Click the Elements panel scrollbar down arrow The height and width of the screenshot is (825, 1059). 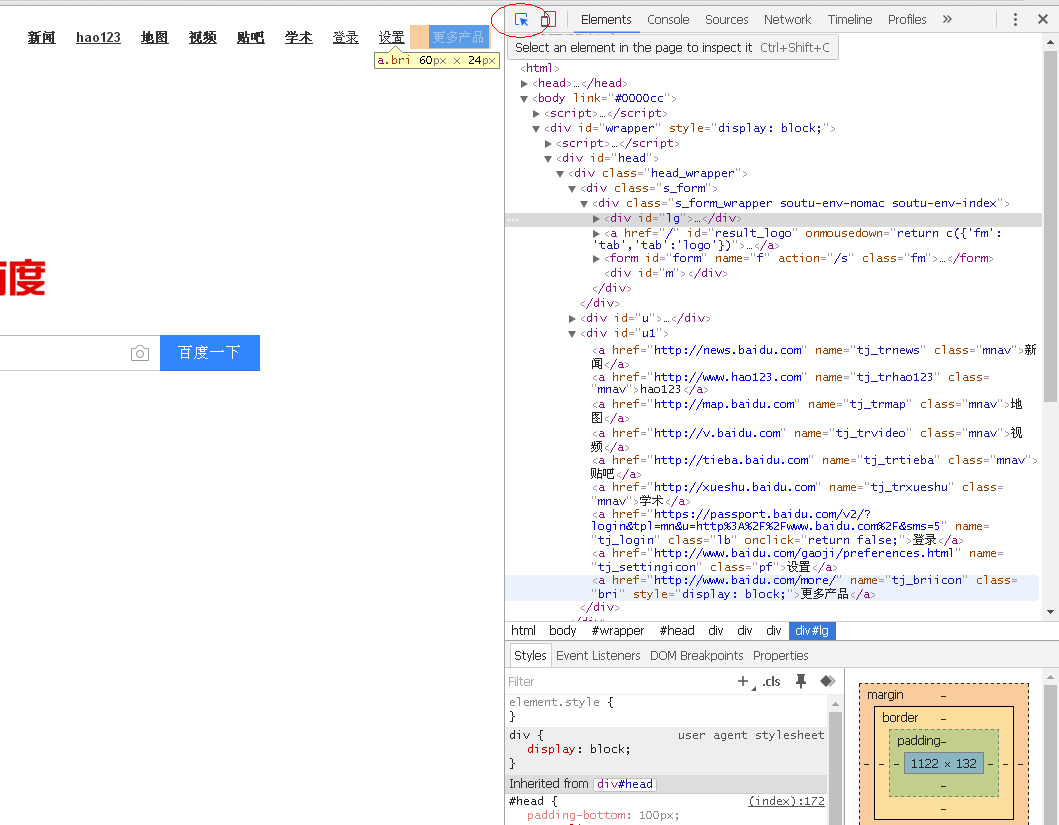1050,612
